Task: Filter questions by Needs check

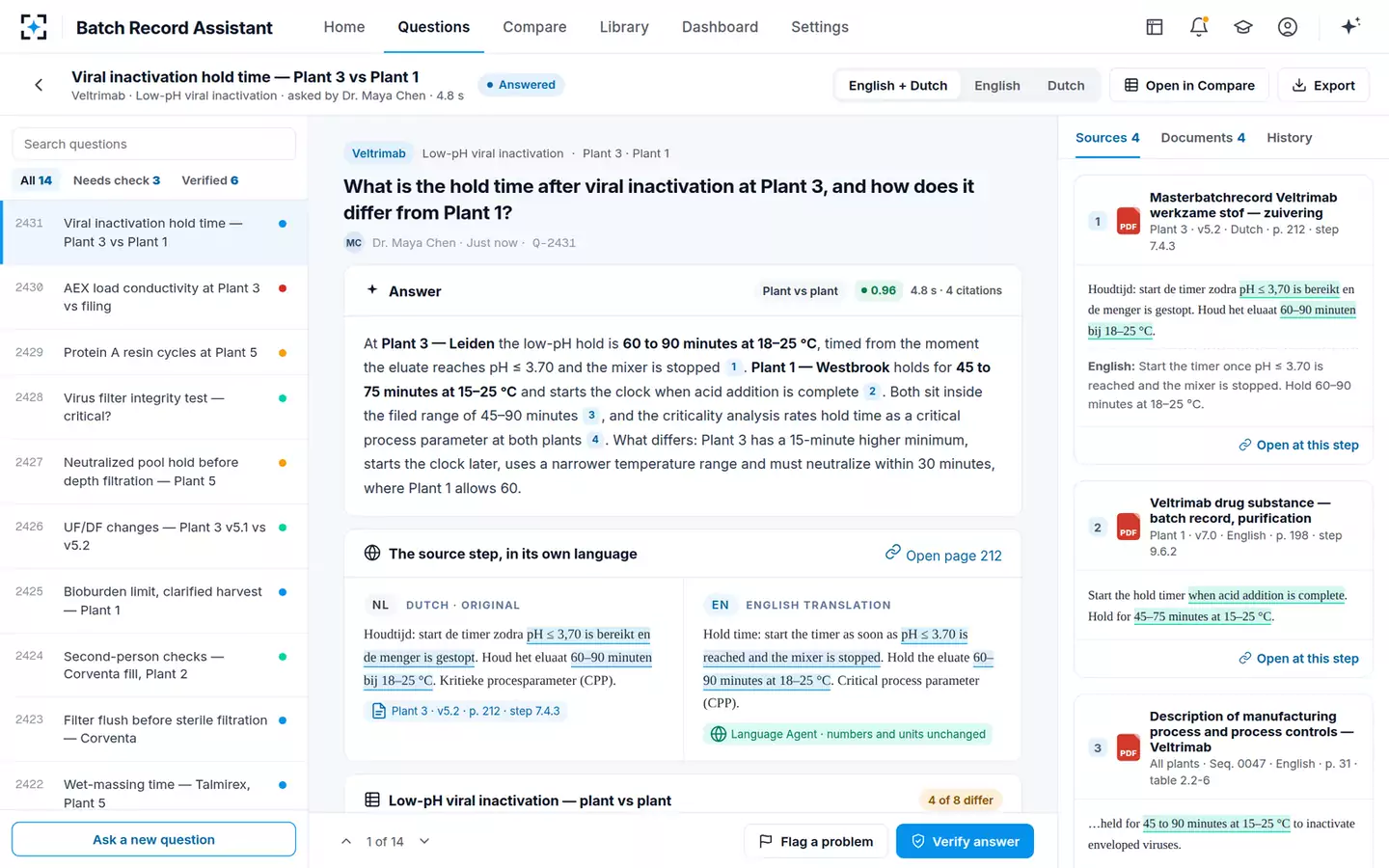Action: point(117,180)
